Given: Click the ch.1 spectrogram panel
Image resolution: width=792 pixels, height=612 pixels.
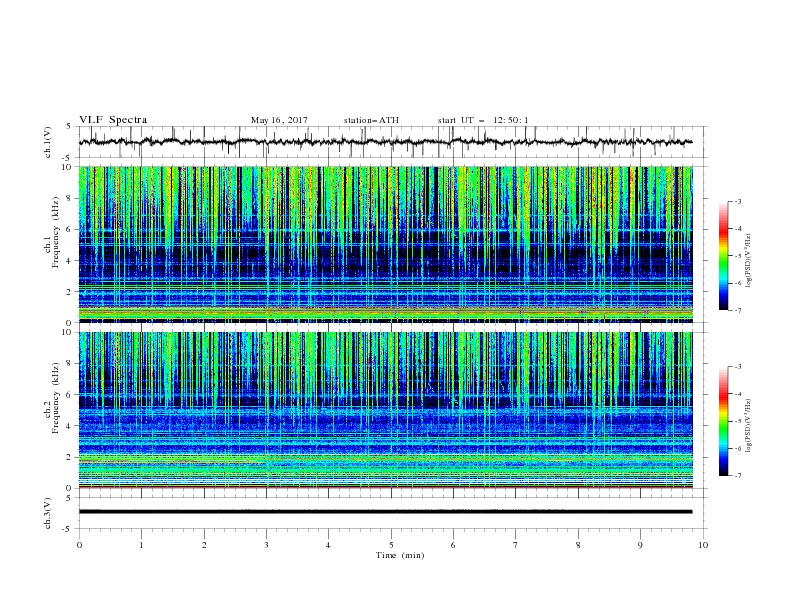Looking at the screenshot, I should point(385,244).
